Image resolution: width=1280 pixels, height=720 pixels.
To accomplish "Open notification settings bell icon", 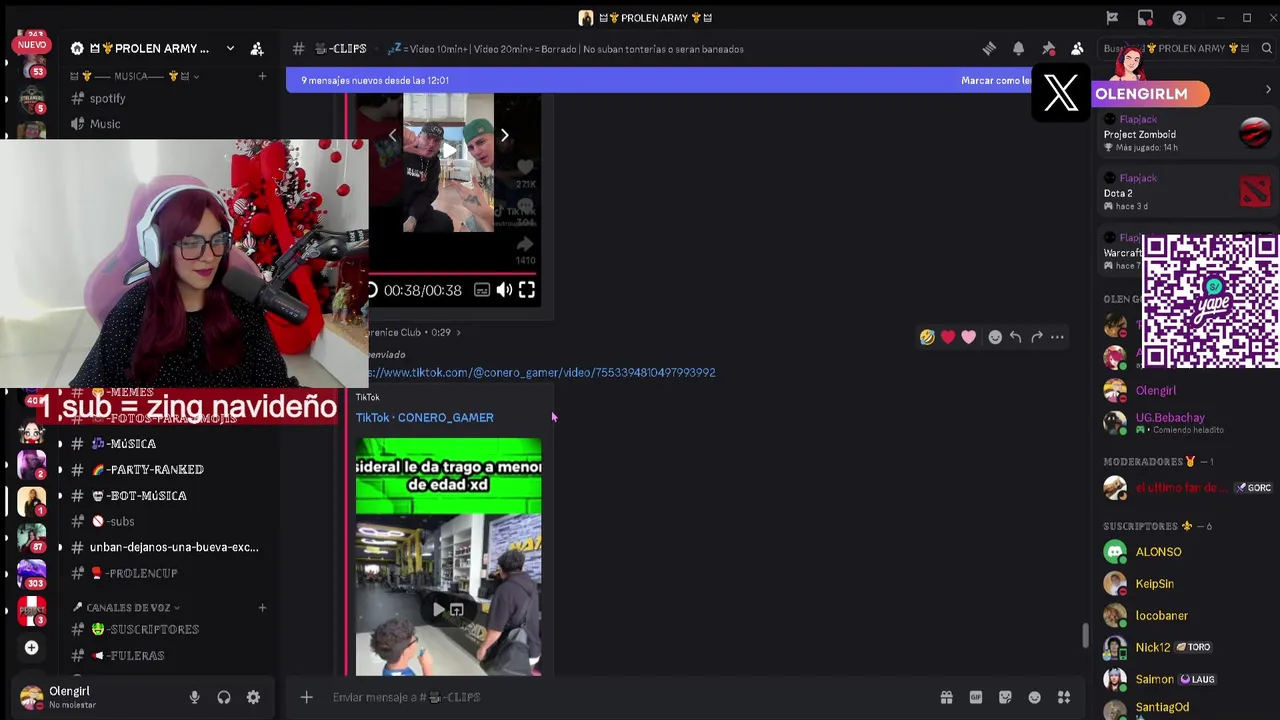I will [1018, 48].
